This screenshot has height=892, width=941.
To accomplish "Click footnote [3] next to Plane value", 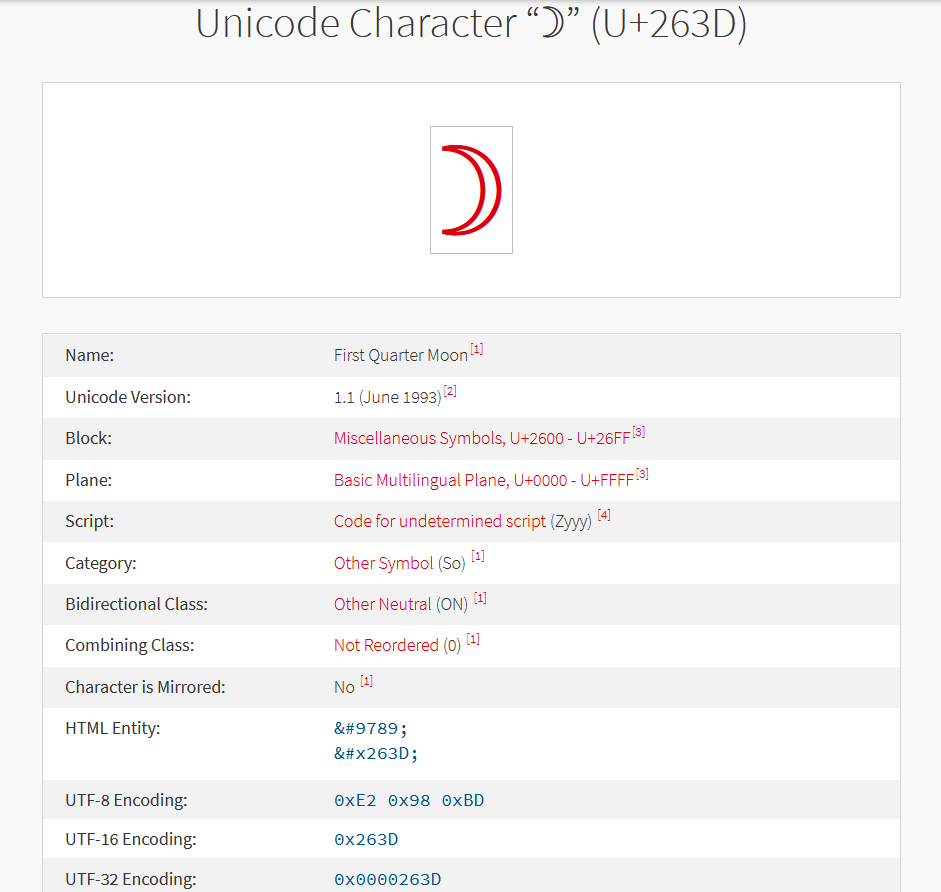I will pos(642,474).
